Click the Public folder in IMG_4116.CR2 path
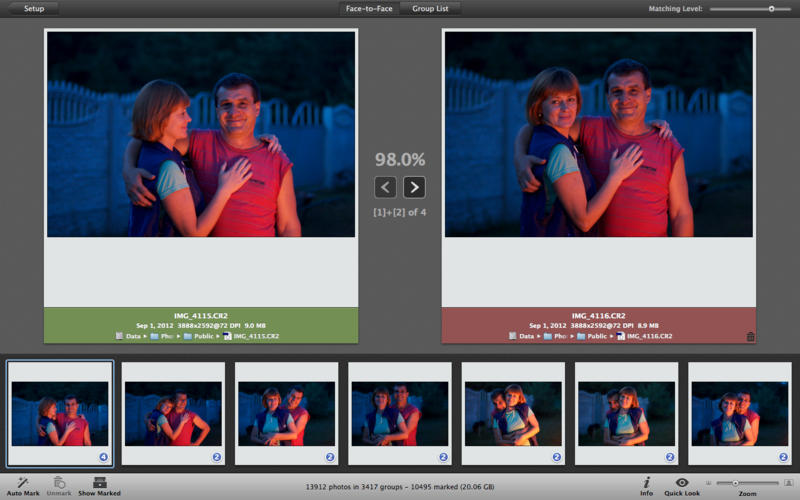 point(592,336)
